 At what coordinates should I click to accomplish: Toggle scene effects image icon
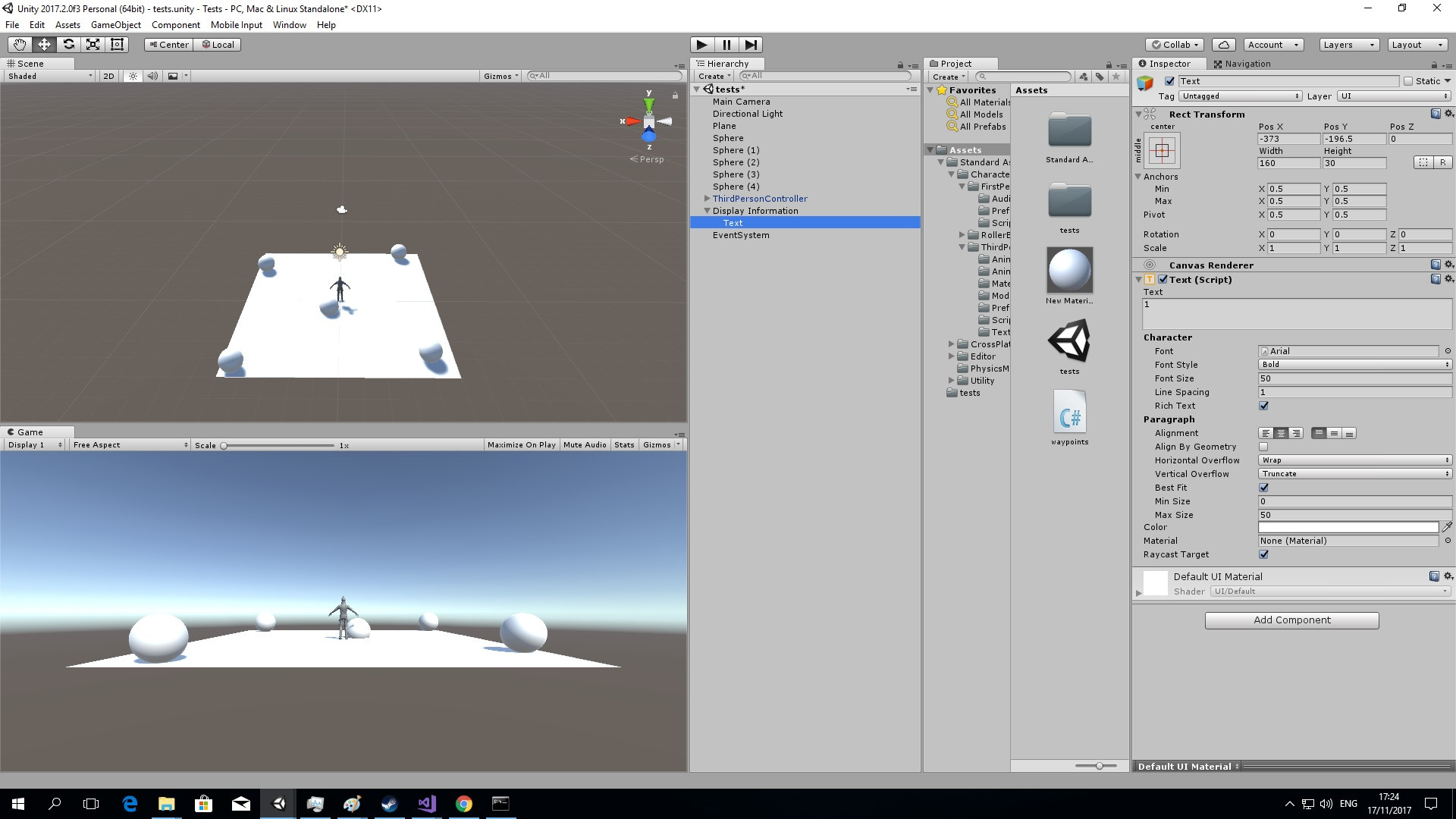pos(173,76)
